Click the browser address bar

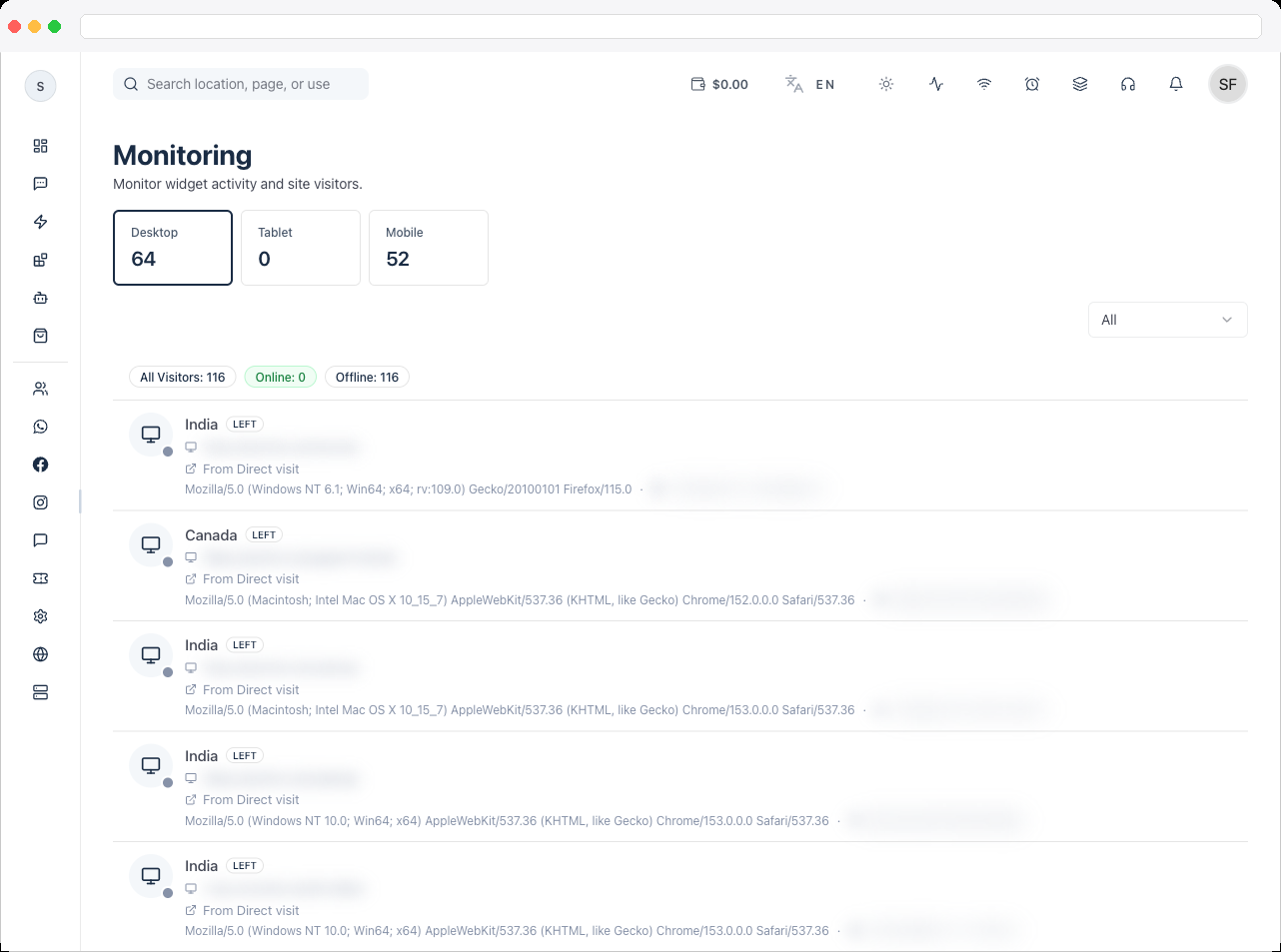(x=670, y=26)
